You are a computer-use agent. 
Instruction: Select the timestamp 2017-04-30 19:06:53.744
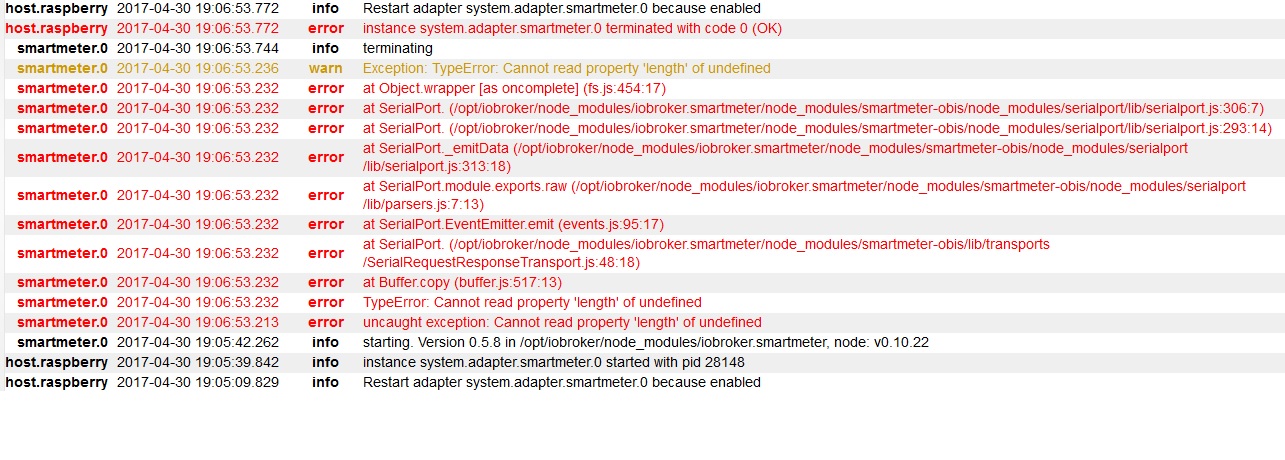pos(198,48)
